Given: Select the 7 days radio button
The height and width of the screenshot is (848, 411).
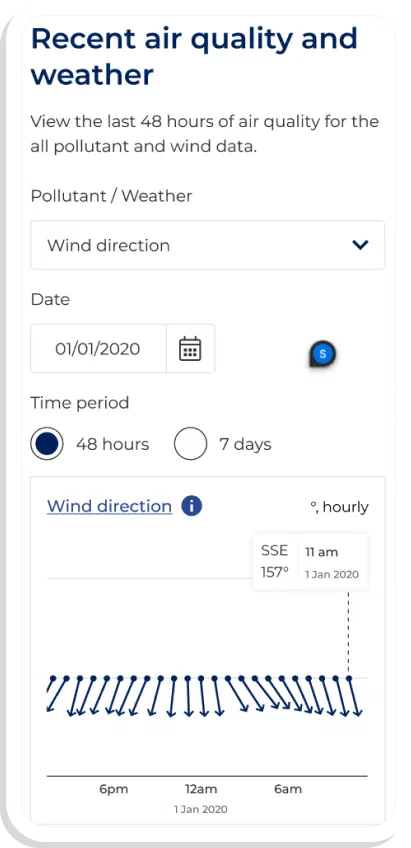Looking at the screenshot, I should tap(190, 444).
